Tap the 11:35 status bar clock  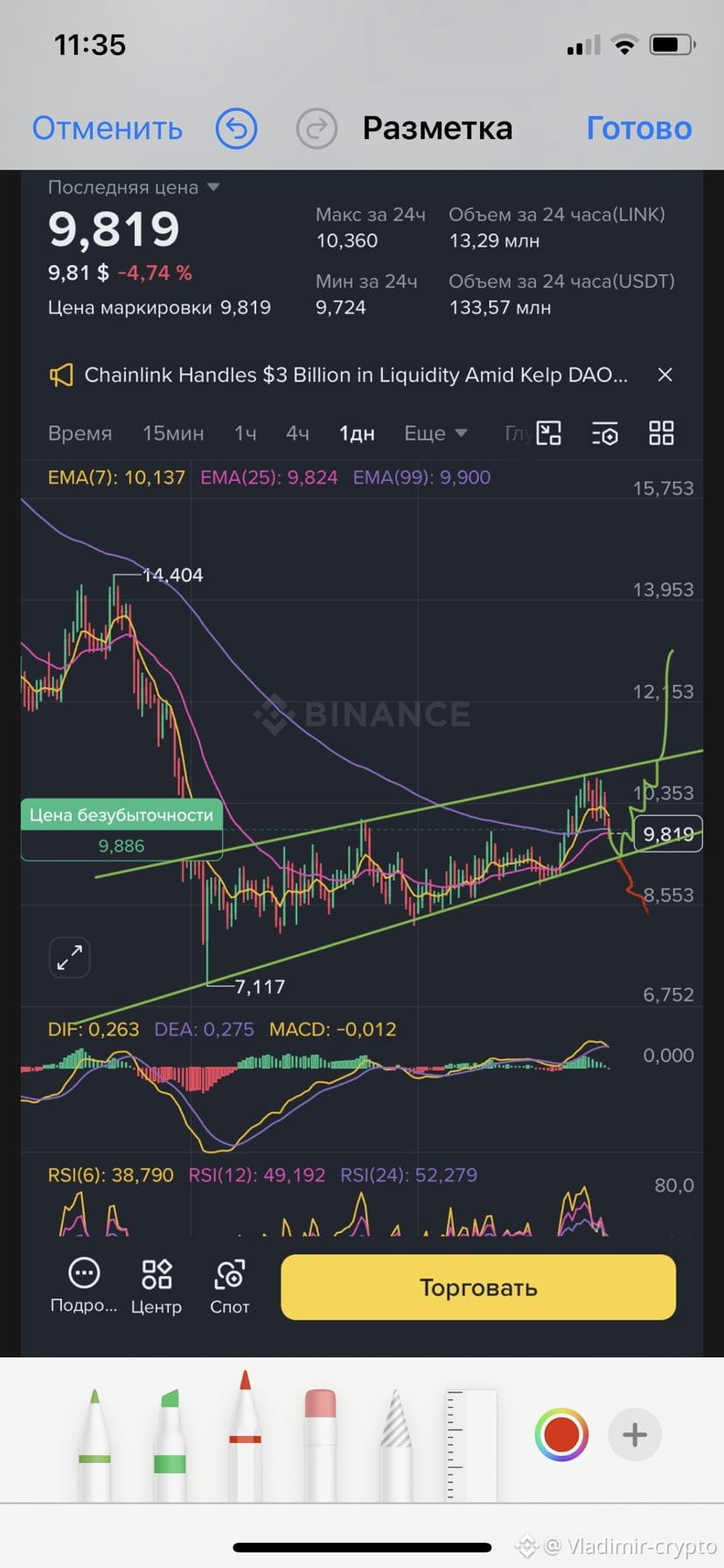pos(90,45)
